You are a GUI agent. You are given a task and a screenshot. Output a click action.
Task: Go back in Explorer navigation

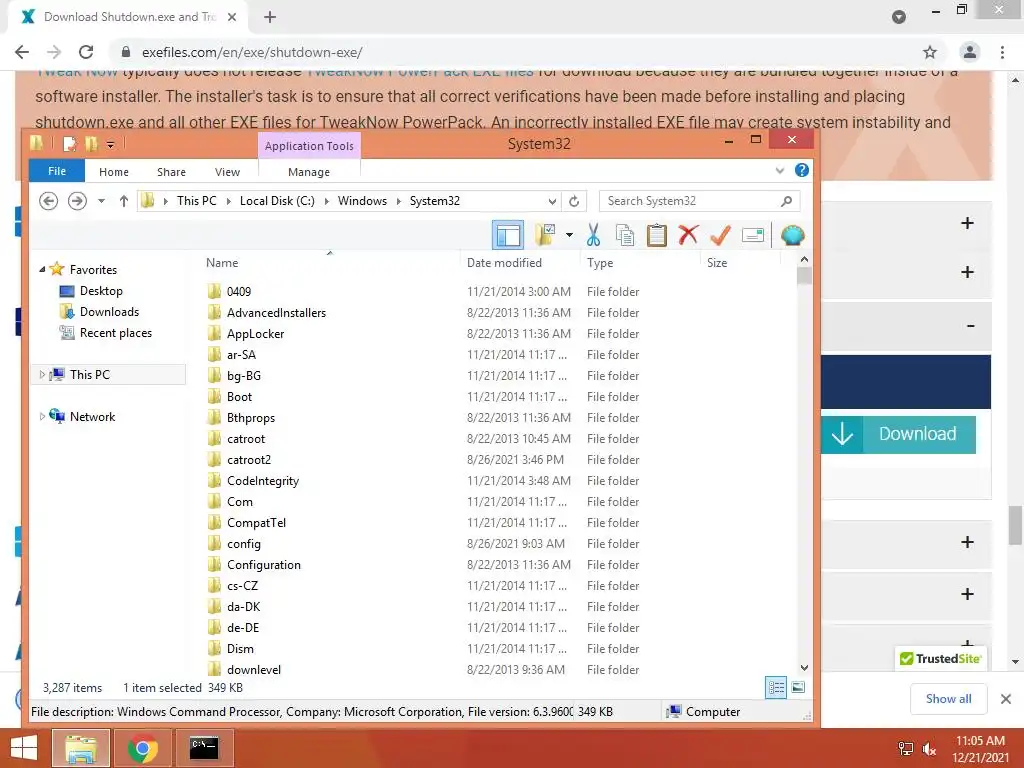[48, 201]
